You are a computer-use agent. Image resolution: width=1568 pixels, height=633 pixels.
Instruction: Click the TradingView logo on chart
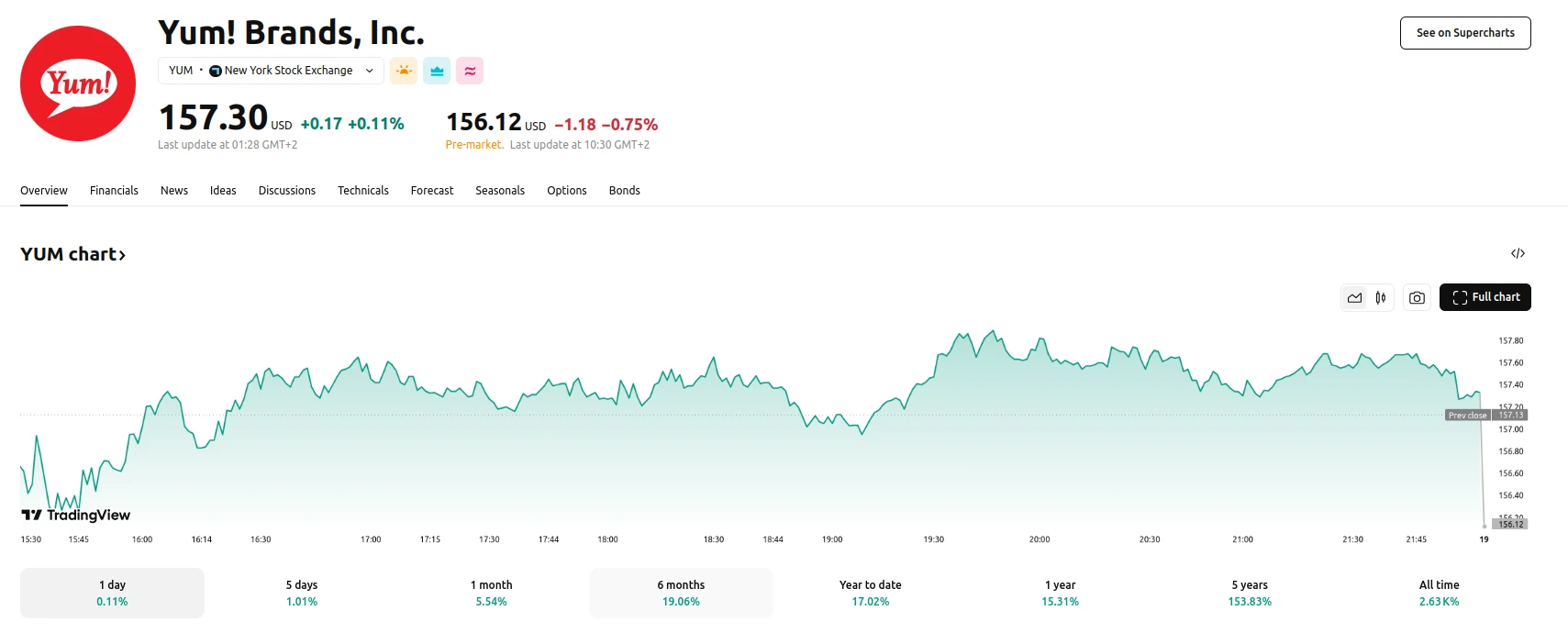point(76,515)
